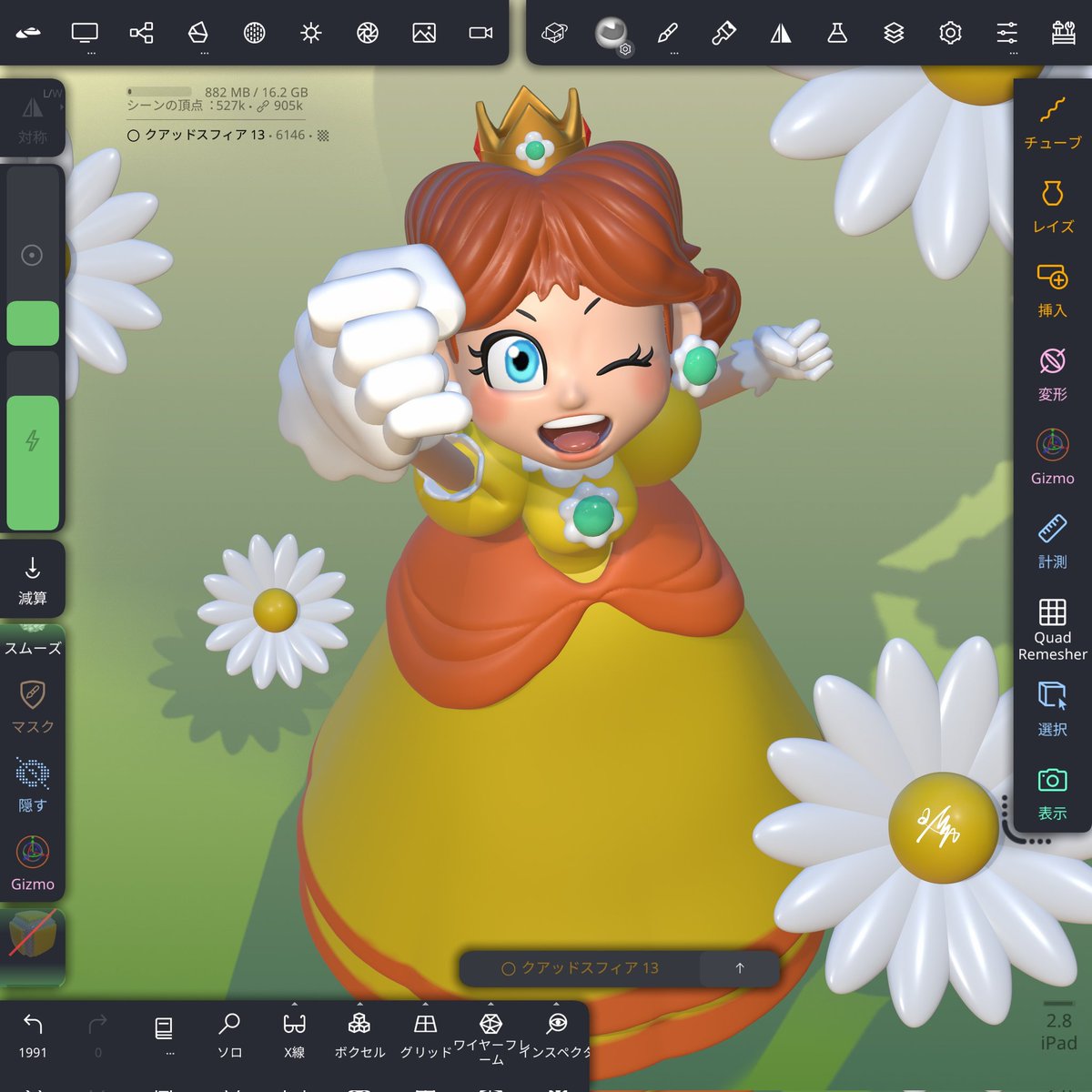Select the 計測 measure tool
Image resolution: width=1092 pixels, height=1092 pixels.
[1053, 542]
